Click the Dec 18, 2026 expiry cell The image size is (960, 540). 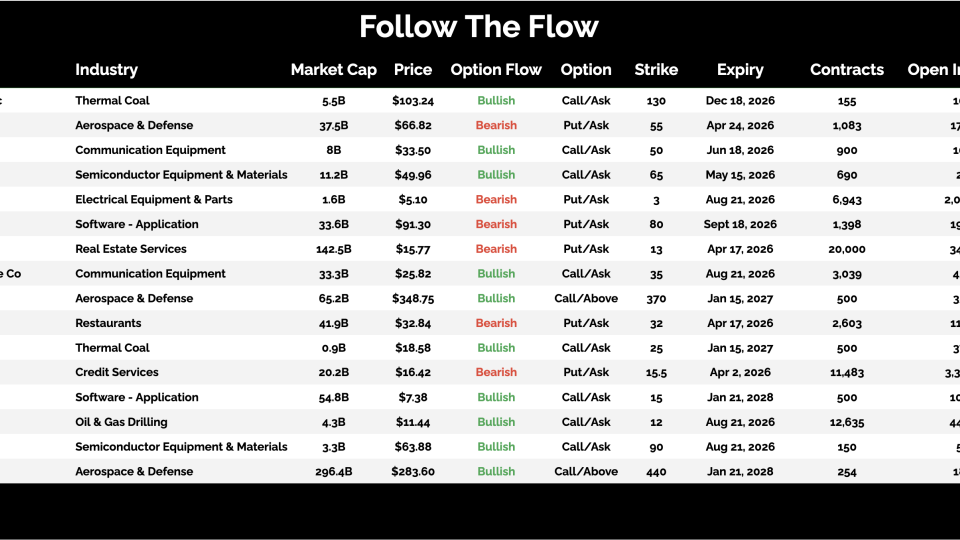(740, 101)
